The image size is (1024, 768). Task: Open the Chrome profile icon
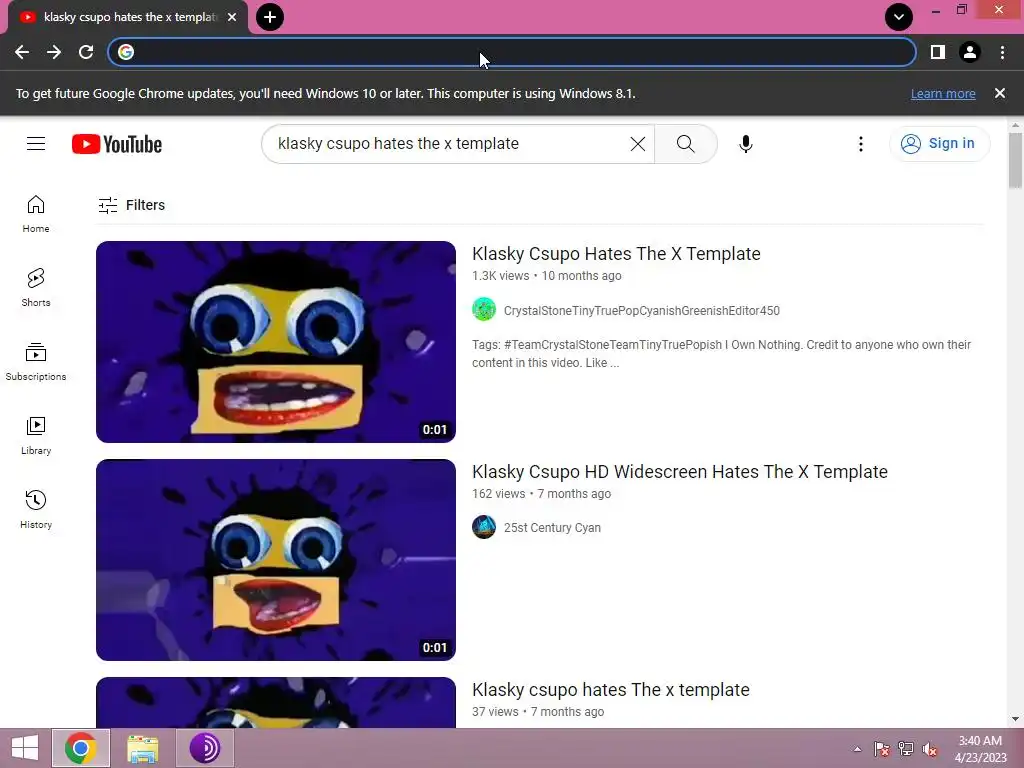click(970, 52)
